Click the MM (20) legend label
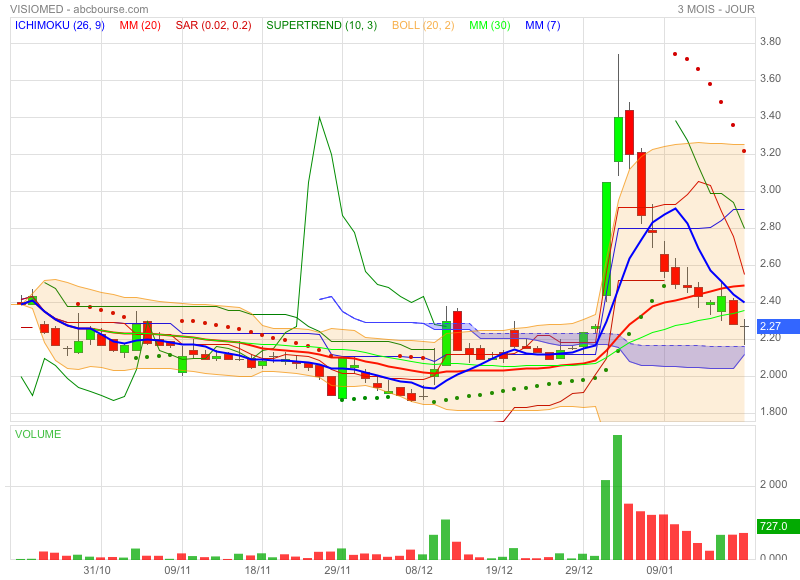Viewport: 800px width, 580px height. pos(140,25)
